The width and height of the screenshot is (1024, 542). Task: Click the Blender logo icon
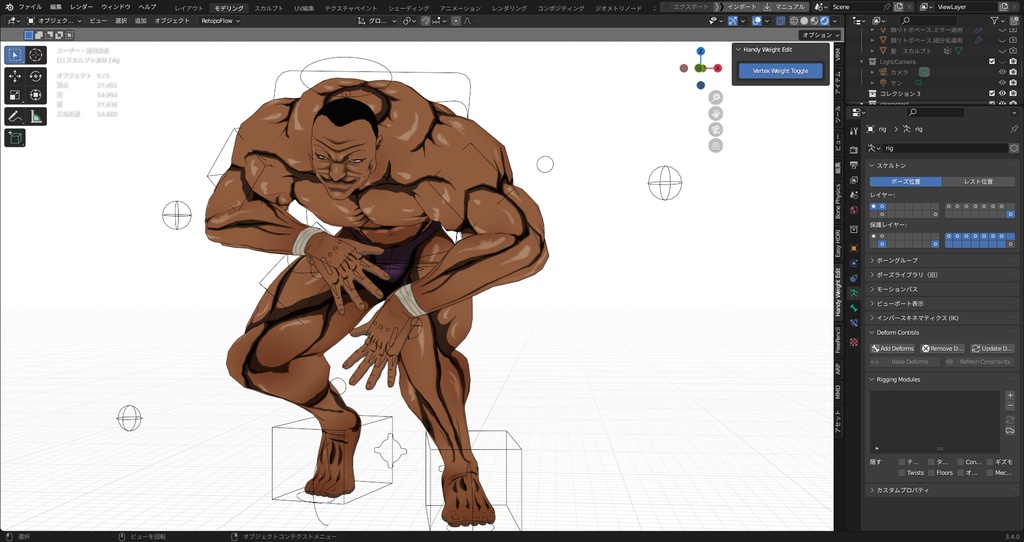pos(8,7)
